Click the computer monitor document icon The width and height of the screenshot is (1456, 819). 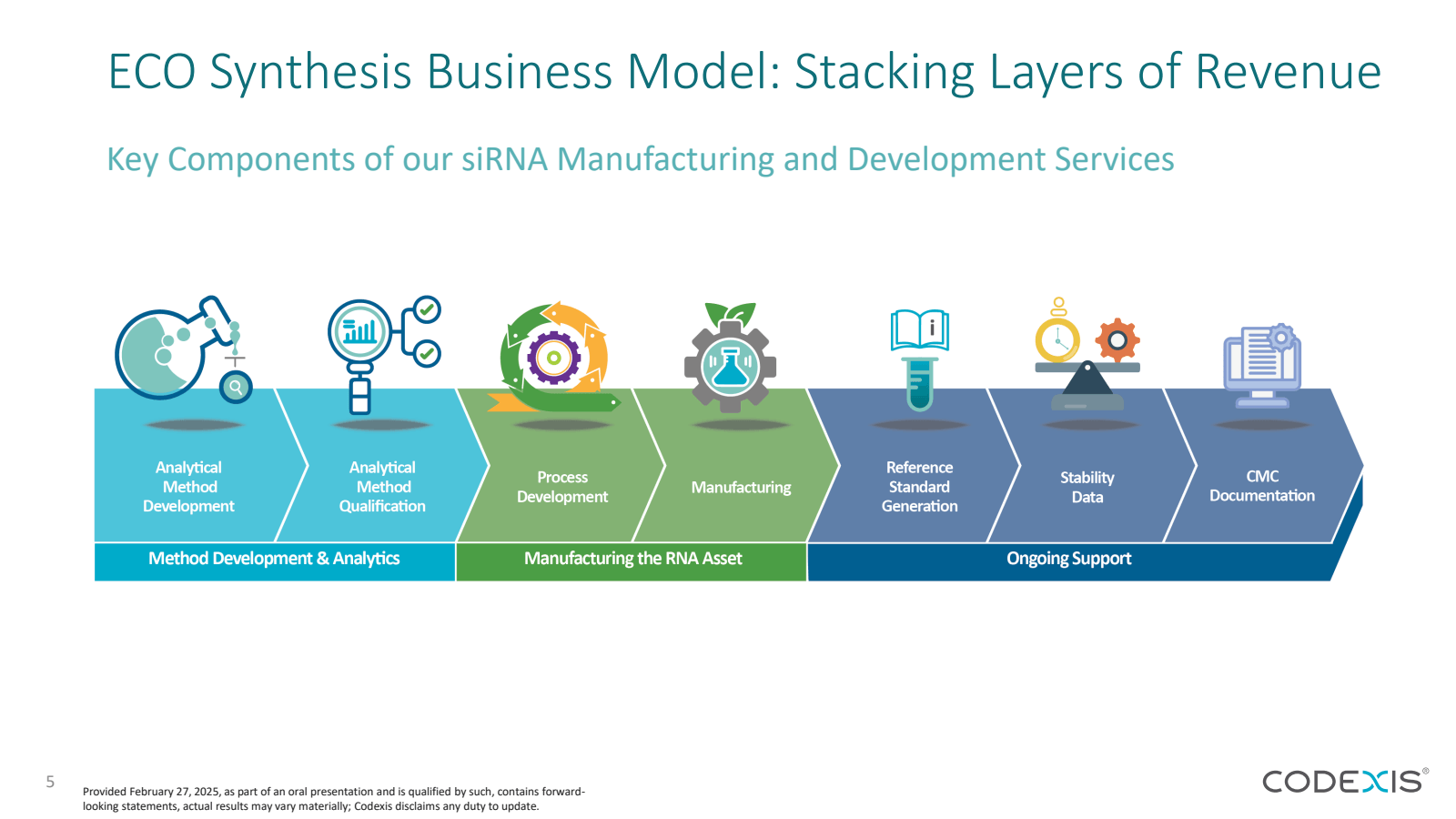click(1262, 366)
